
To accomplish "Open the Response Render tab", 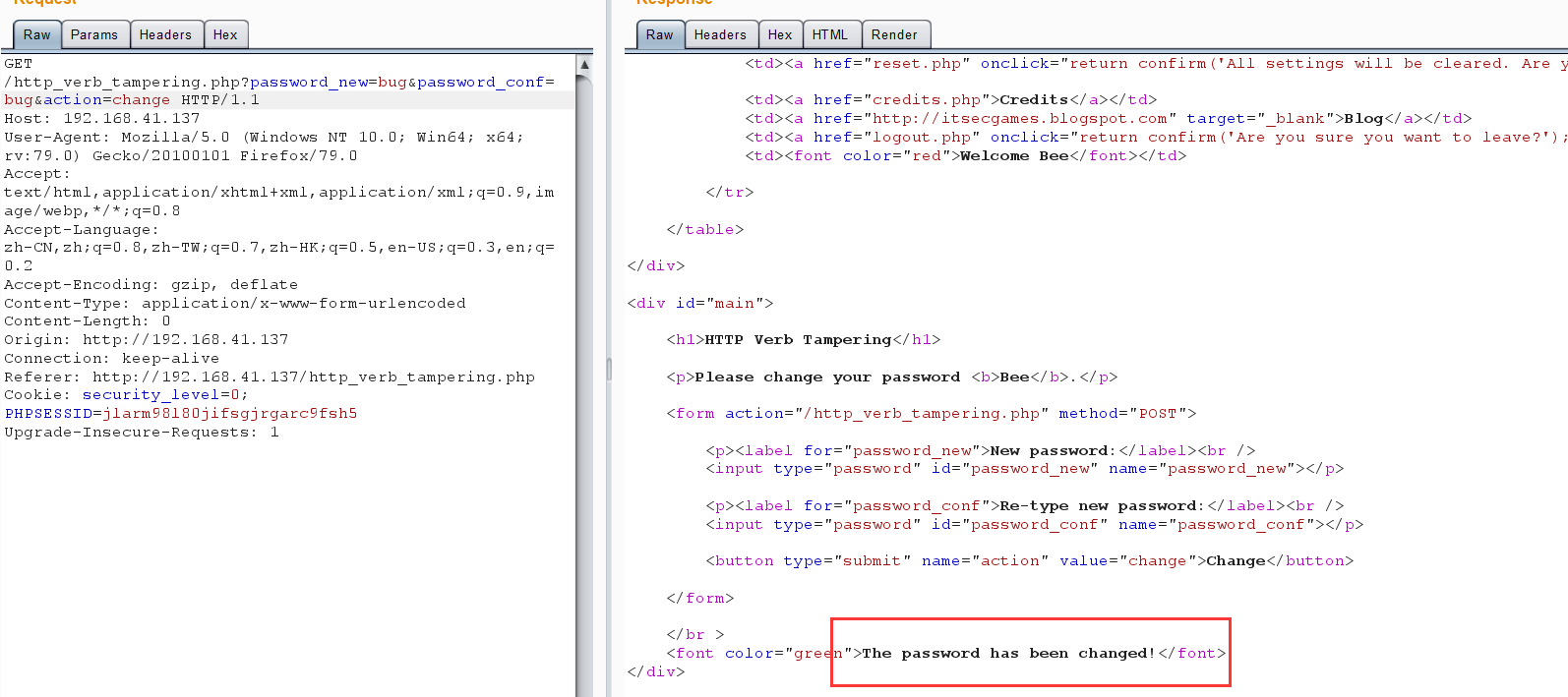I will 894,34.
